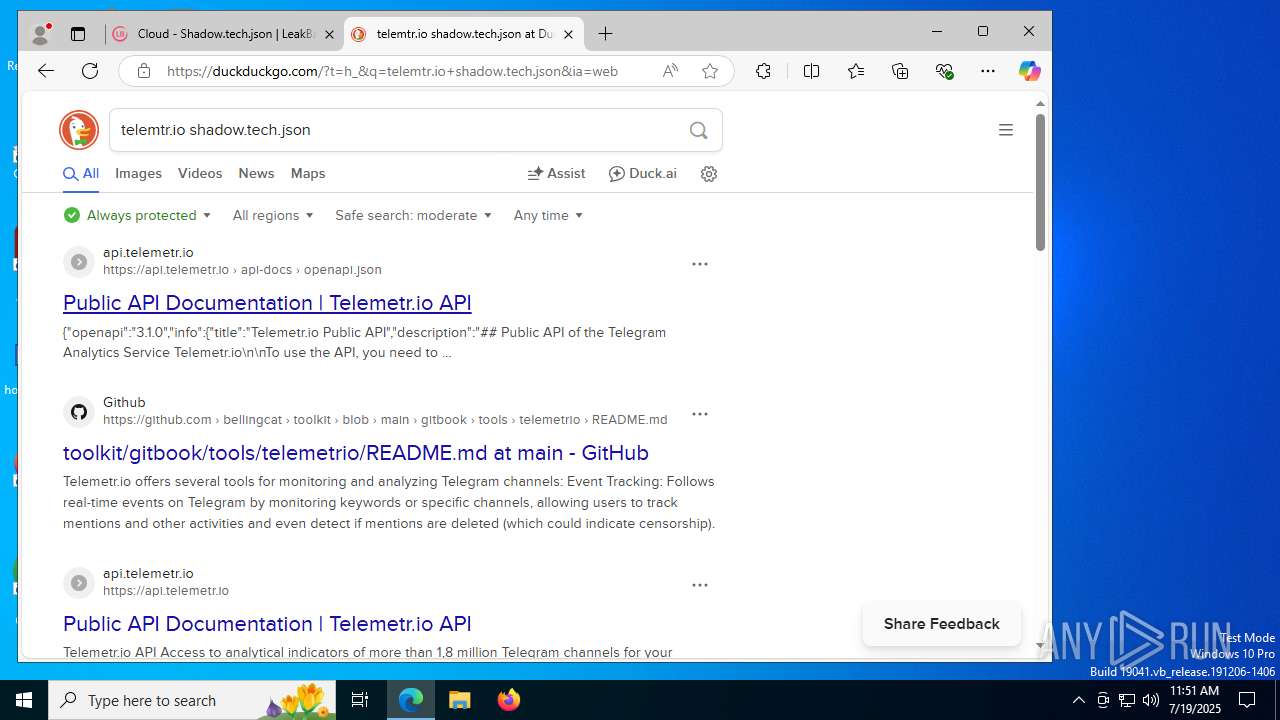Open toolkit/gitbook/tools/telemetrio/README.md GitHub link
The image size is (1280, 720).
click(x=356, y=453)
